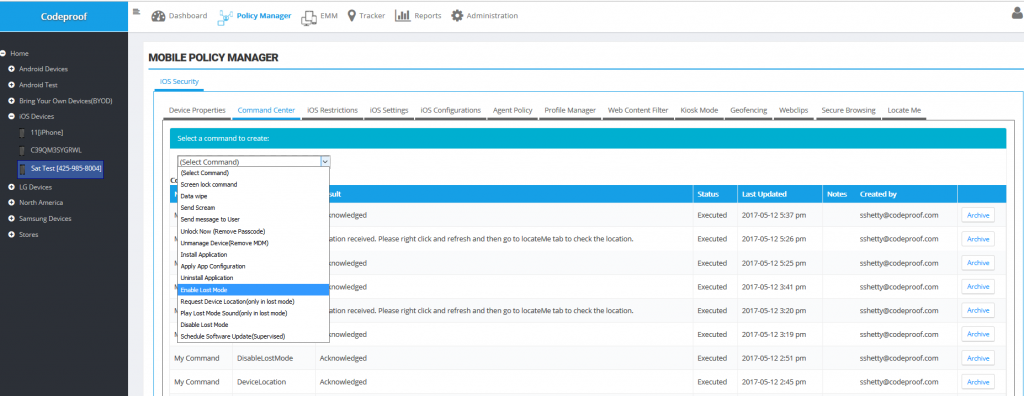1024x396 pixels.
Task: Expand the North America group
Action: [12, 203]
